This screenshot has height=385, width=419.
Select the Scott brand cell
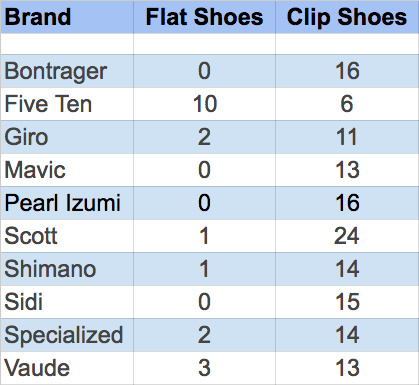tap(67, 236)
